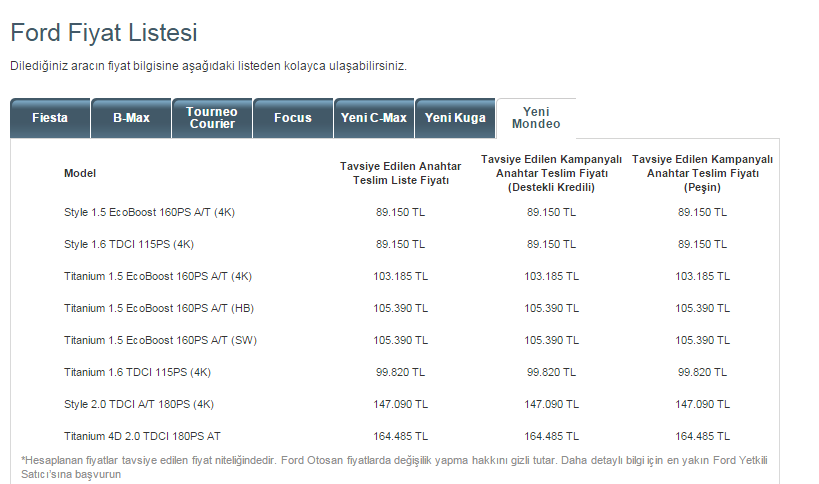
Task: Select the Tourneo Courier tab
Action: pos(212,118)
